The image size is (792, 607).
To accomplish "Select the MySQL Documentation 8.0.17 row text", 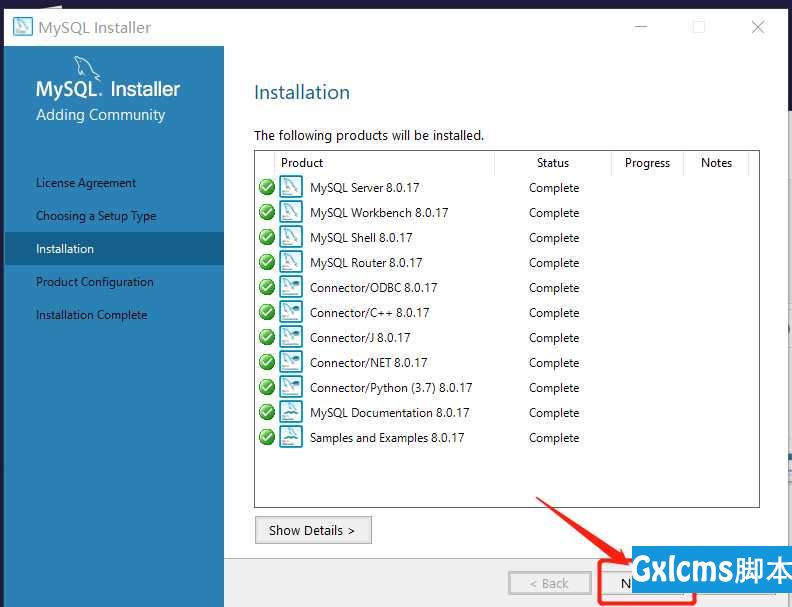I will click(389, 413).
